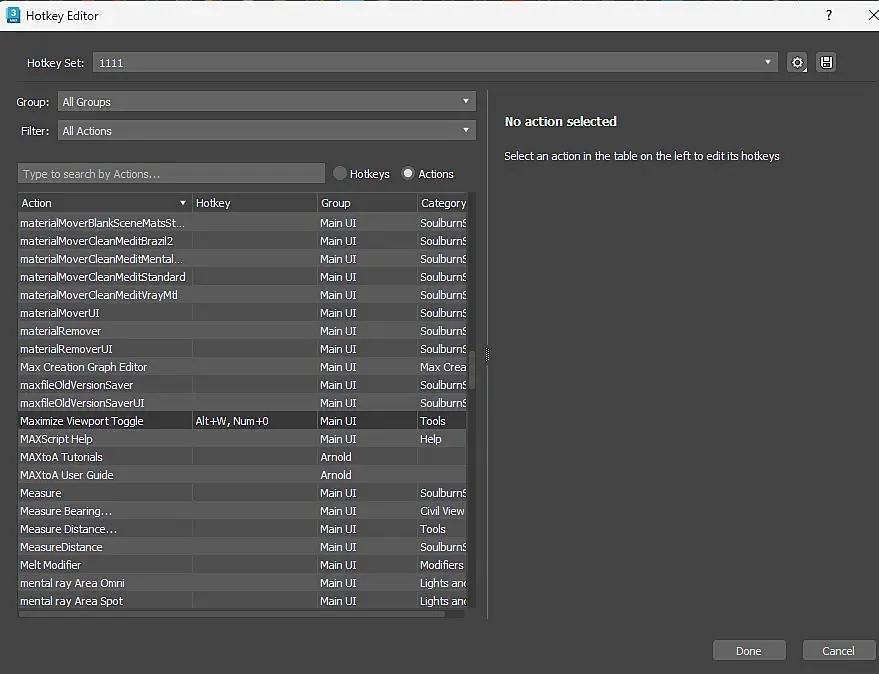The height and width of the screenshot is (674, 879).
Task: Click the 3ds Max logo in title bar
Action: click(x=13, y=15)
